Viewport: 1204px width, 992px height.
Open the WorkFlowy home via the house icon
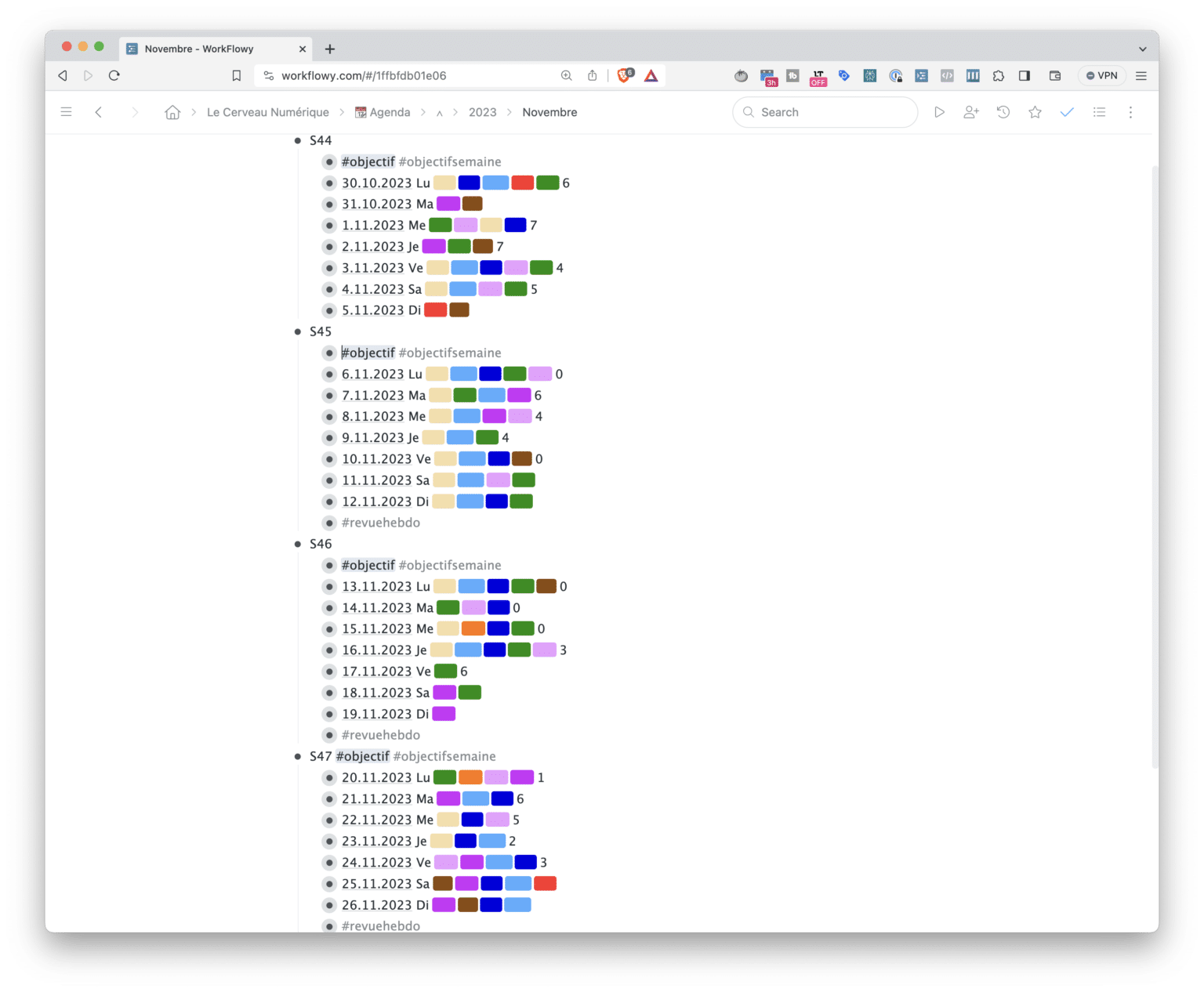pyautogui.click(x=172, y=112)
